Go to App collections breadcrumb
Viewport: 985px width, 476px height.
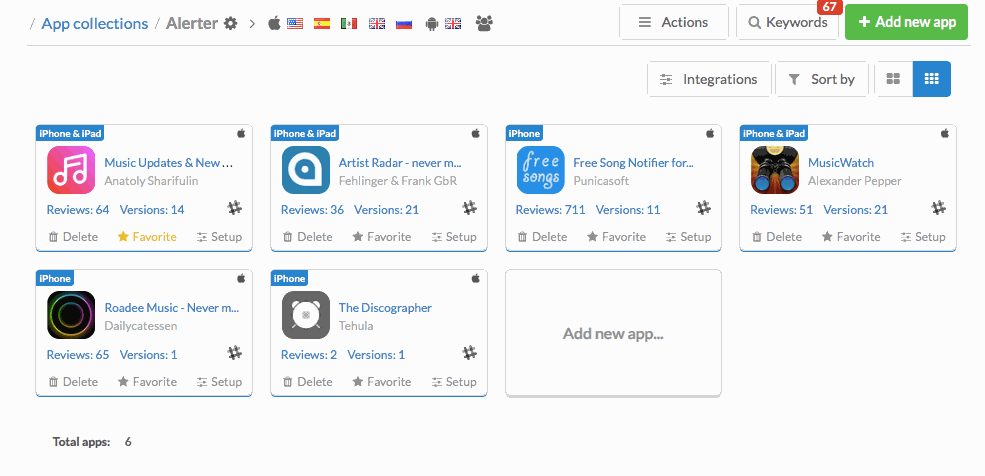[x=94, y=23]
